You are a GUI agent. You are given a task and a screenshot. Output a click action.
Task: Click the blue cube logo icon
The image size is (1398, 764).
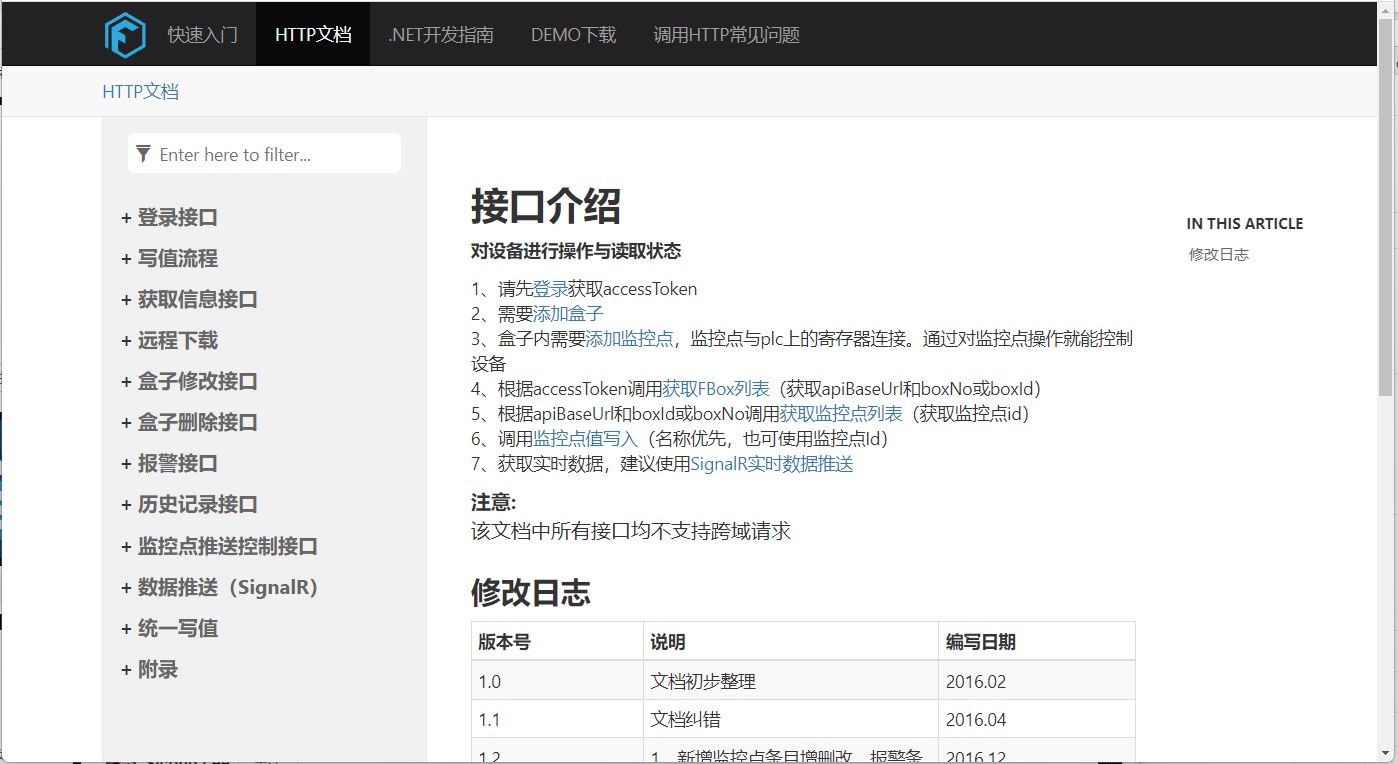click(x=125, y=35)
